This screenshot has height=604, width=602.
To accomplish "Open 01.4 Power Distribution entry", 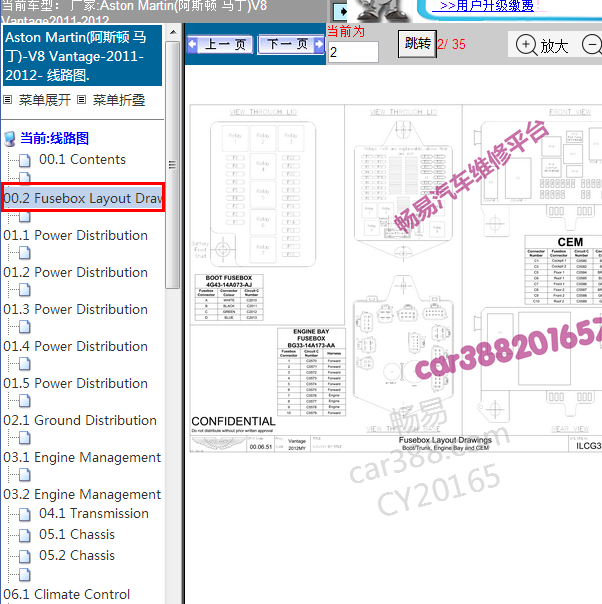I will [75, 346].
